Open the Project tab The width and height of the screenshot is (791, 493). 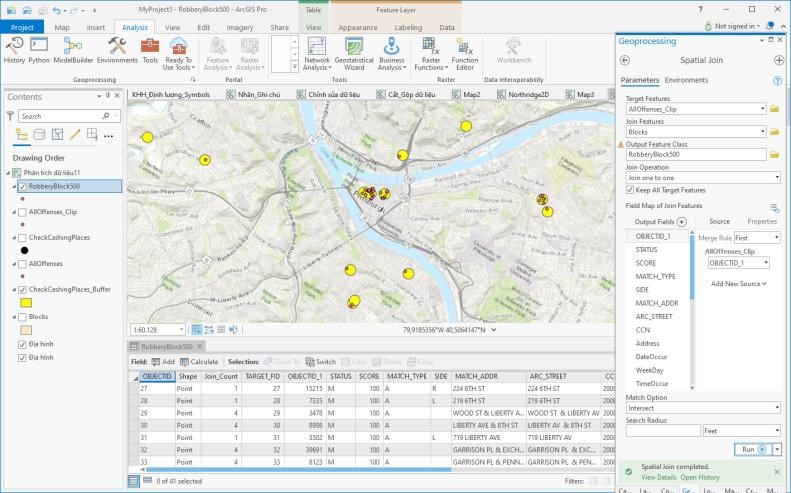pyautogui.click(x=22, y=27)
